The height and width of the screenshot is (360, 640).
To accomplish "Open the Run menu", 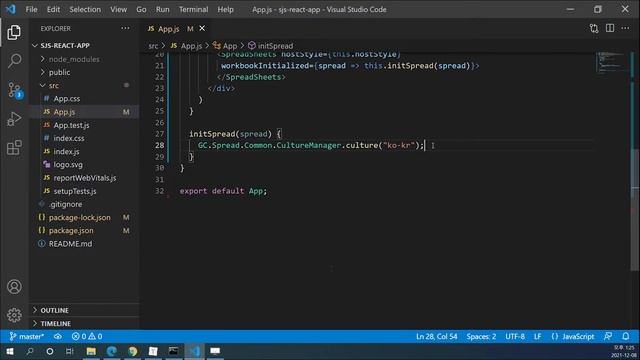I will (x=162, y=9).
